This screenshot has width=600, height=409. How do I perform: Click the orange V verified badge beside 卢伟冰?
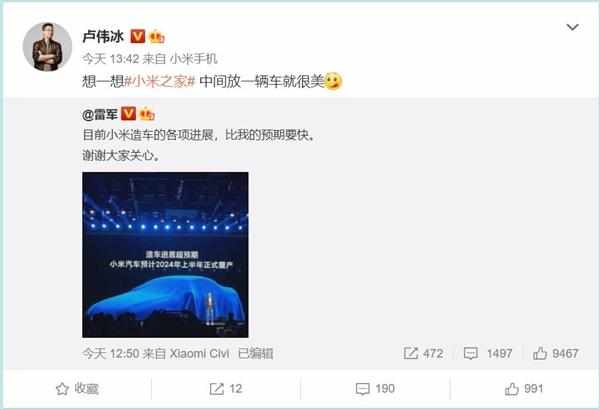pos(137,36)
